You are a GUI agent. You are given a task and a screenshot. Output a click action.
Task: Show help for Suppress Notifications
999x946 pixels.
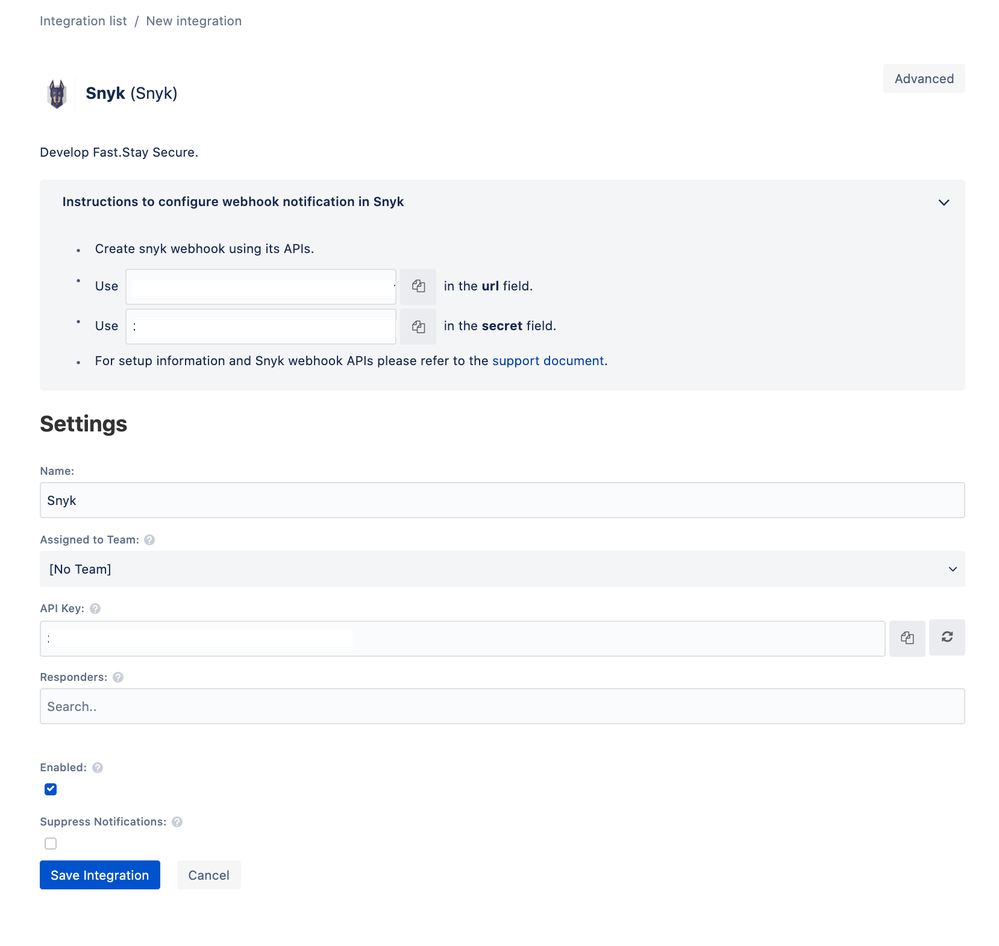[177, 822]
